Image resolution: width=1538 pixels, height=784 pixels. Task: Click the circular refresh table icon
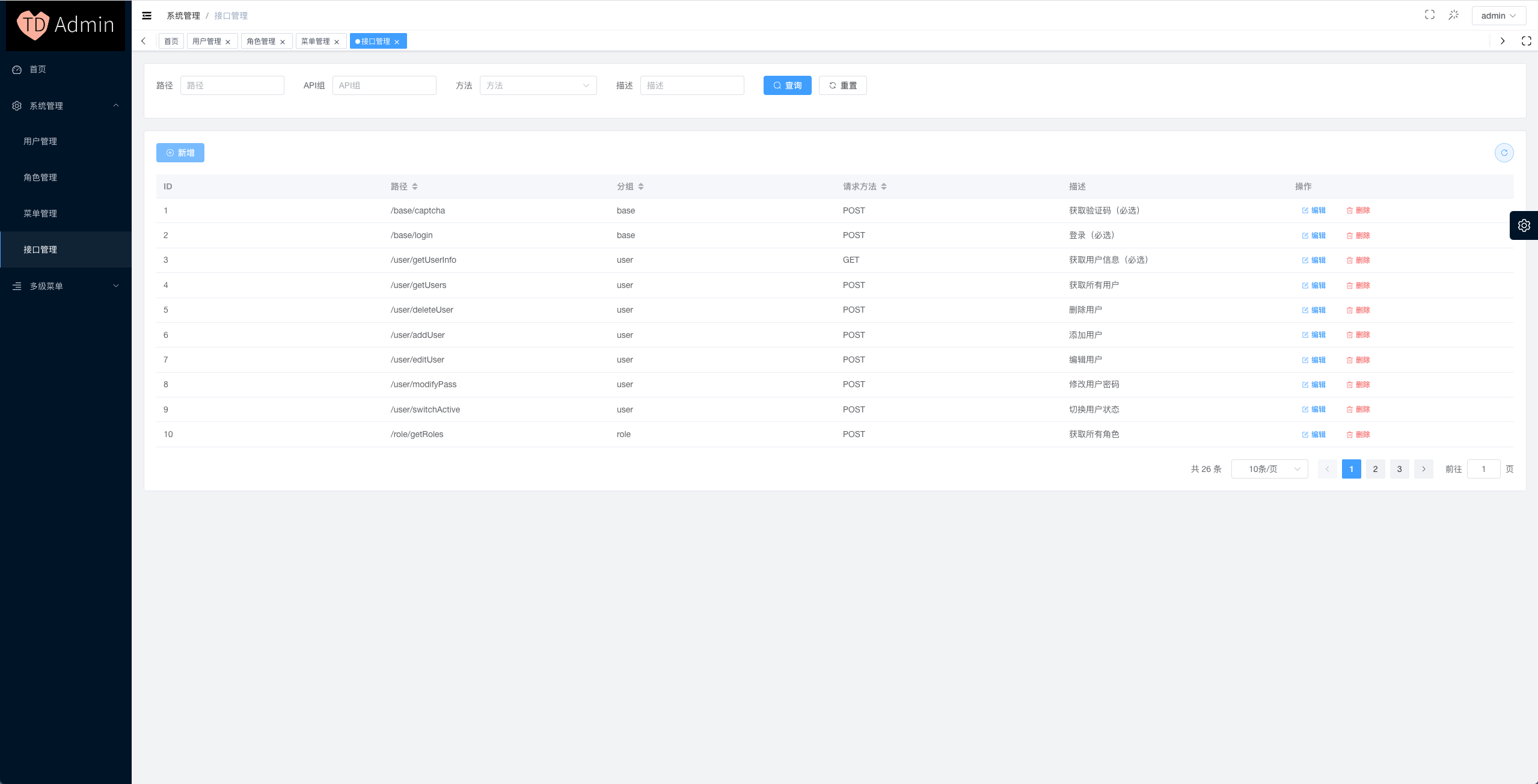coord(1504,153)
